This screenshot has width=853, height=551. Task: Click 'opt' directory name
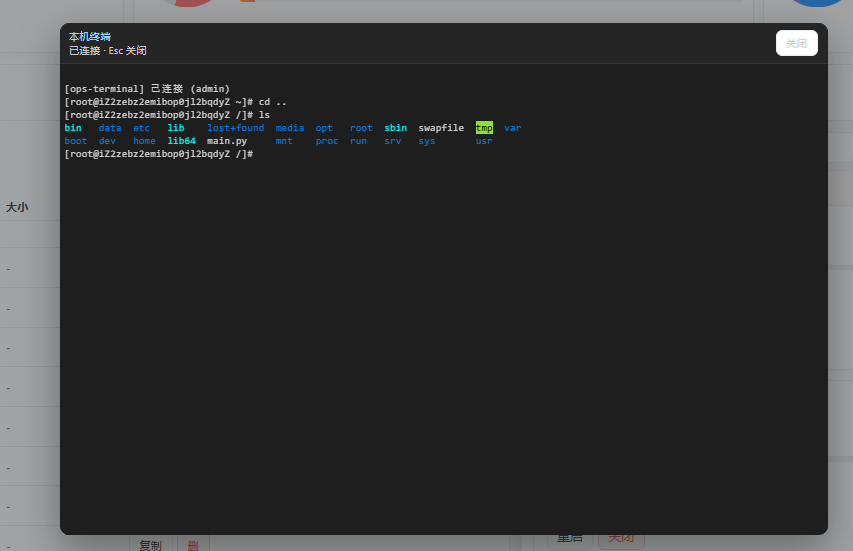(324, 128)
